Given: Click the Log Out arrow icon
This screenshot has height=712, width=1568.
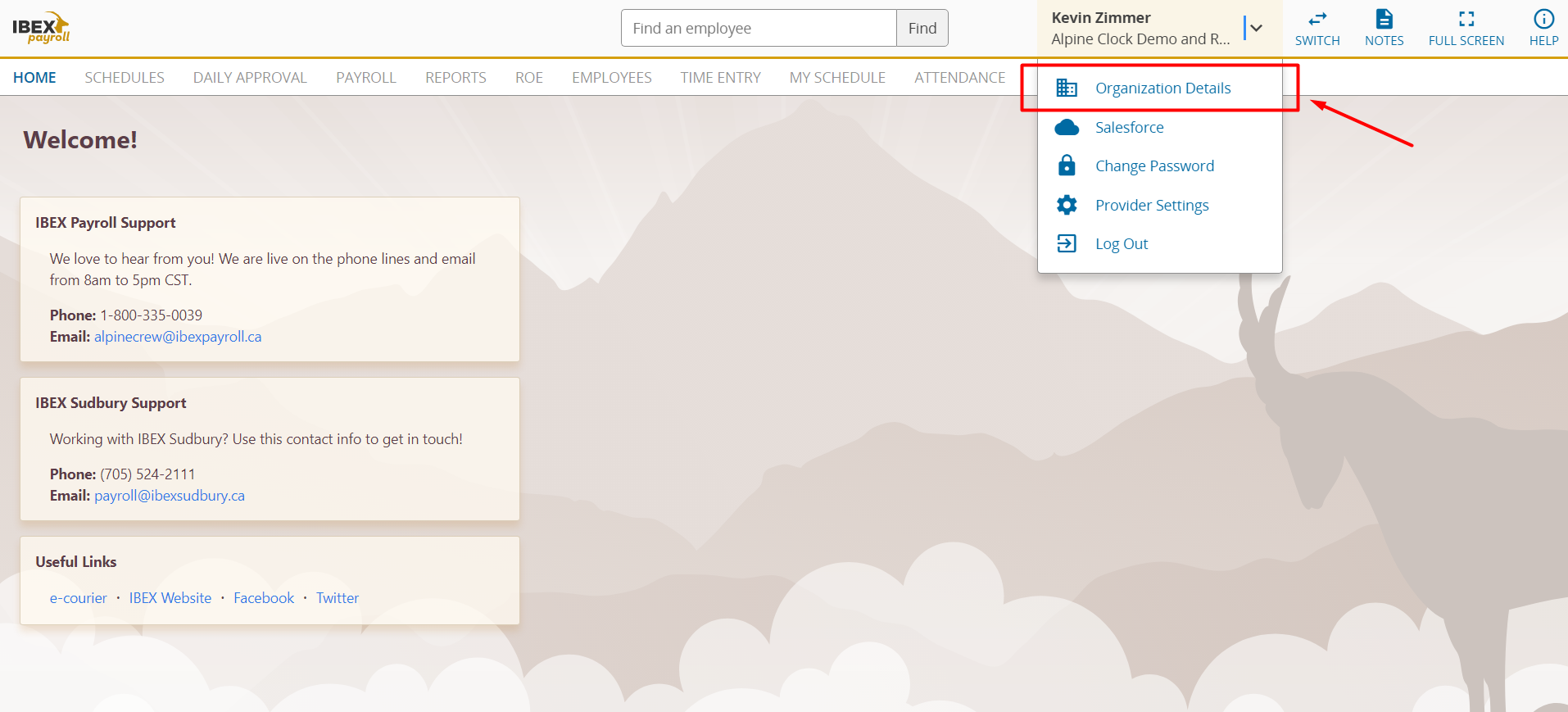Looking at the screenshot, I should click(x=1067, y=243).
